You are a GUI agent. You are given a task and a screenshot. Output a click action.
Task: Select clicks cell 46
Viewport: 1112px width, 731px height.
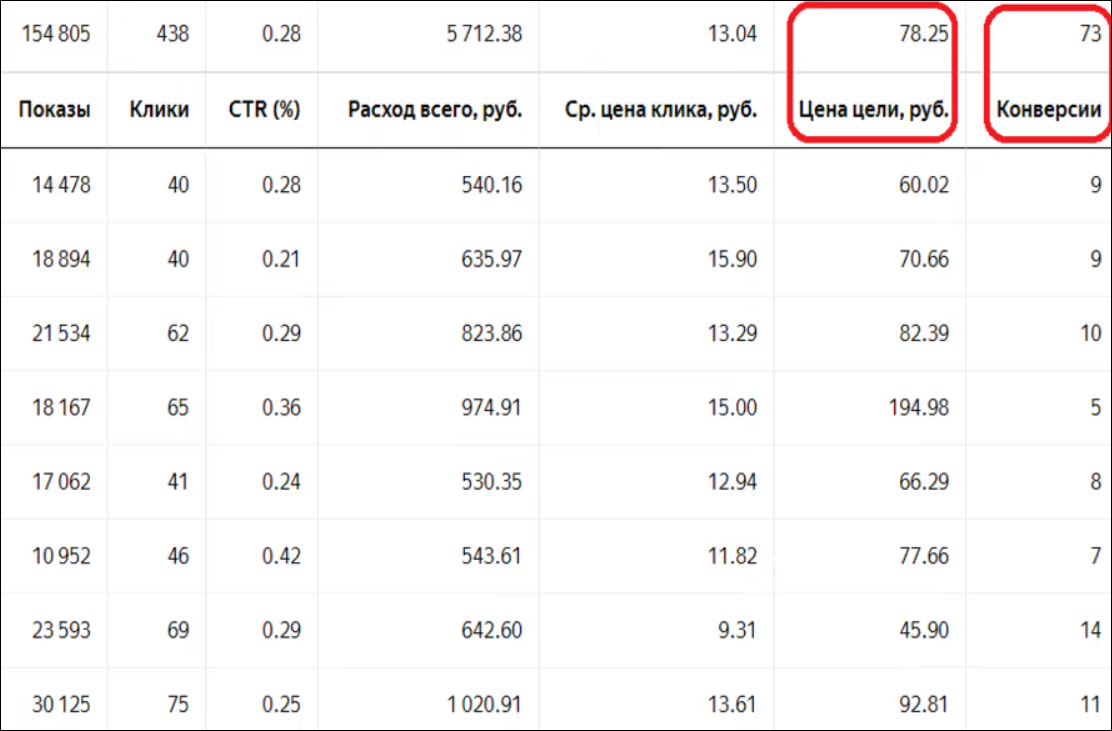point(178,556)
